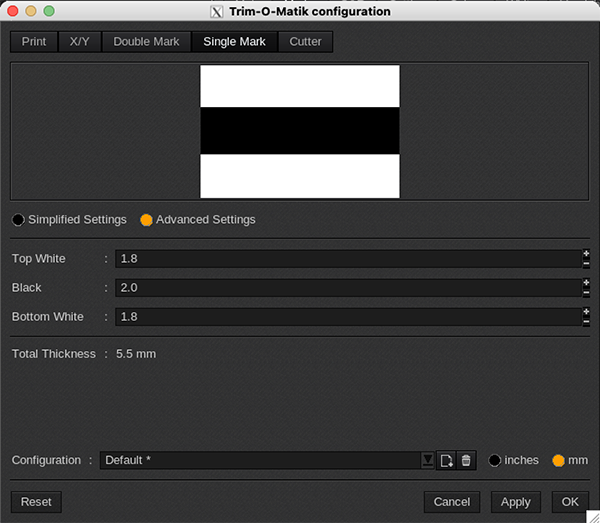The height and width of the screenshot is (523, 600).
Task: Increase Bottom White value with plus stepper
Action: 586,312
